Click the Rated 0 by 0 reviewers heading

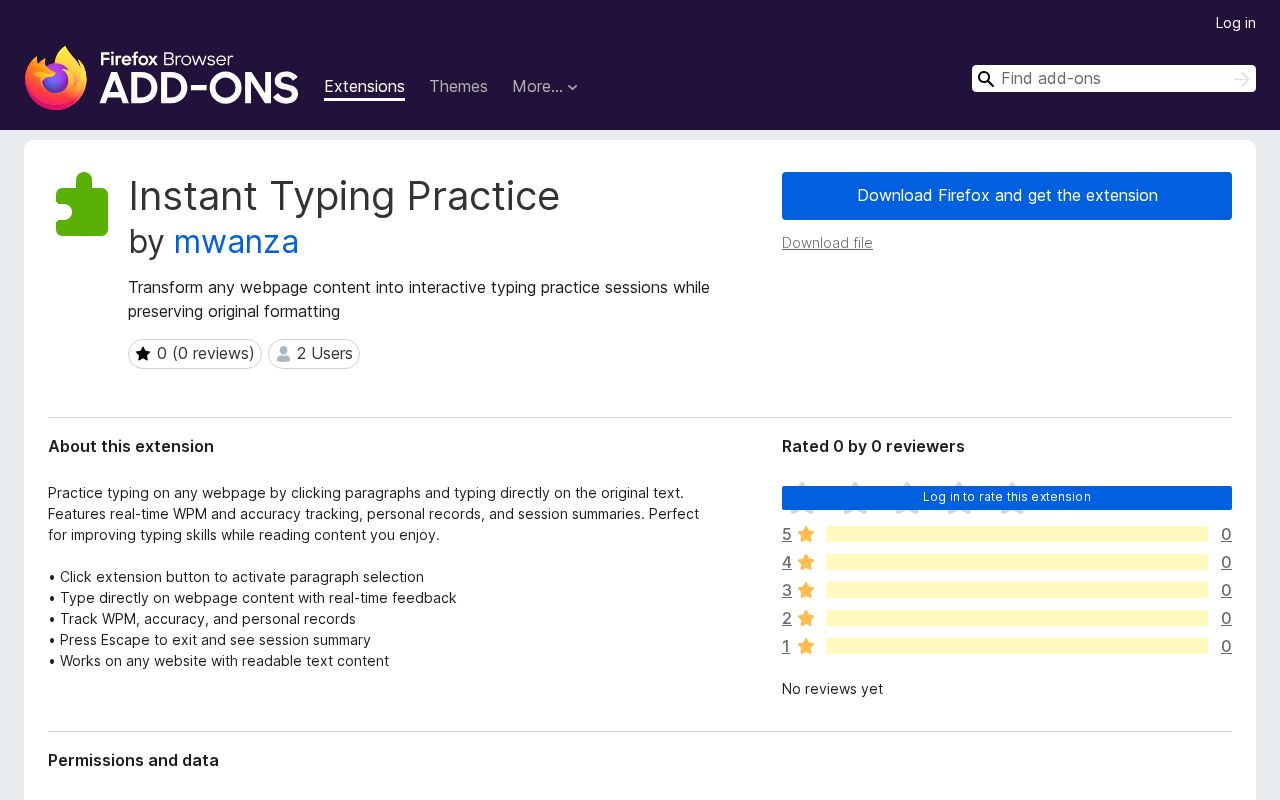click(873, 446)
